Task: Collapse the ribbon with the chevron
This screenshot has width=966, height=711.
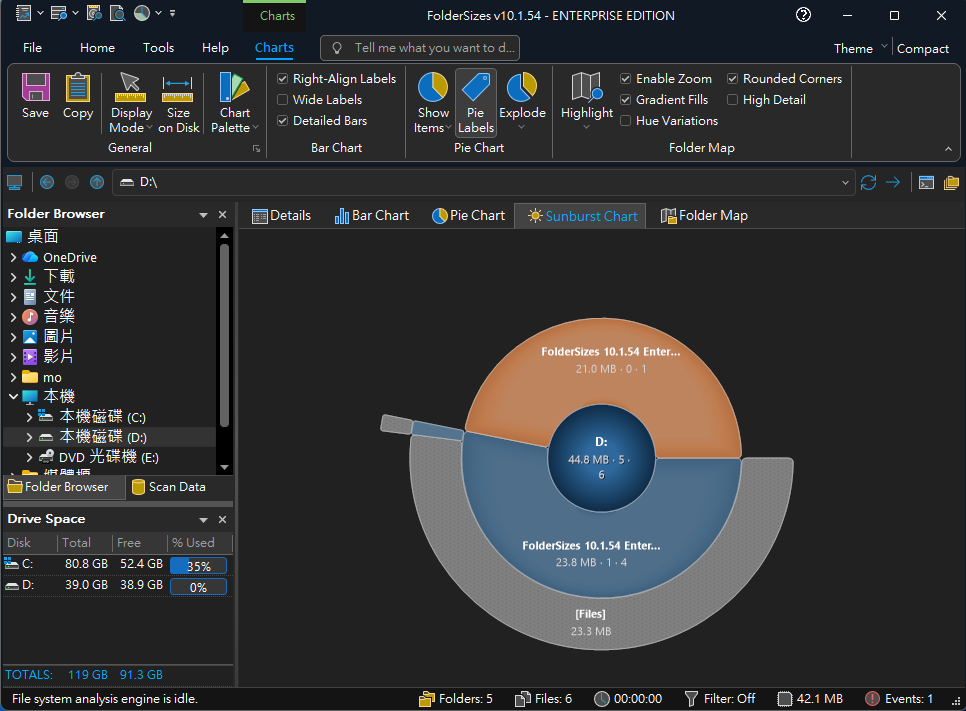Action: point(948,148)
